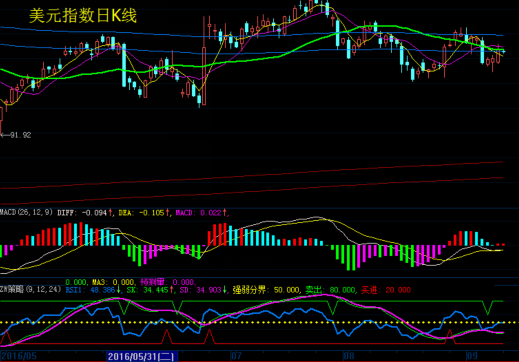Click the DIFF -0.094 value readout
Image resolution: width=519 pixels, height=362 pixels.
85,213
